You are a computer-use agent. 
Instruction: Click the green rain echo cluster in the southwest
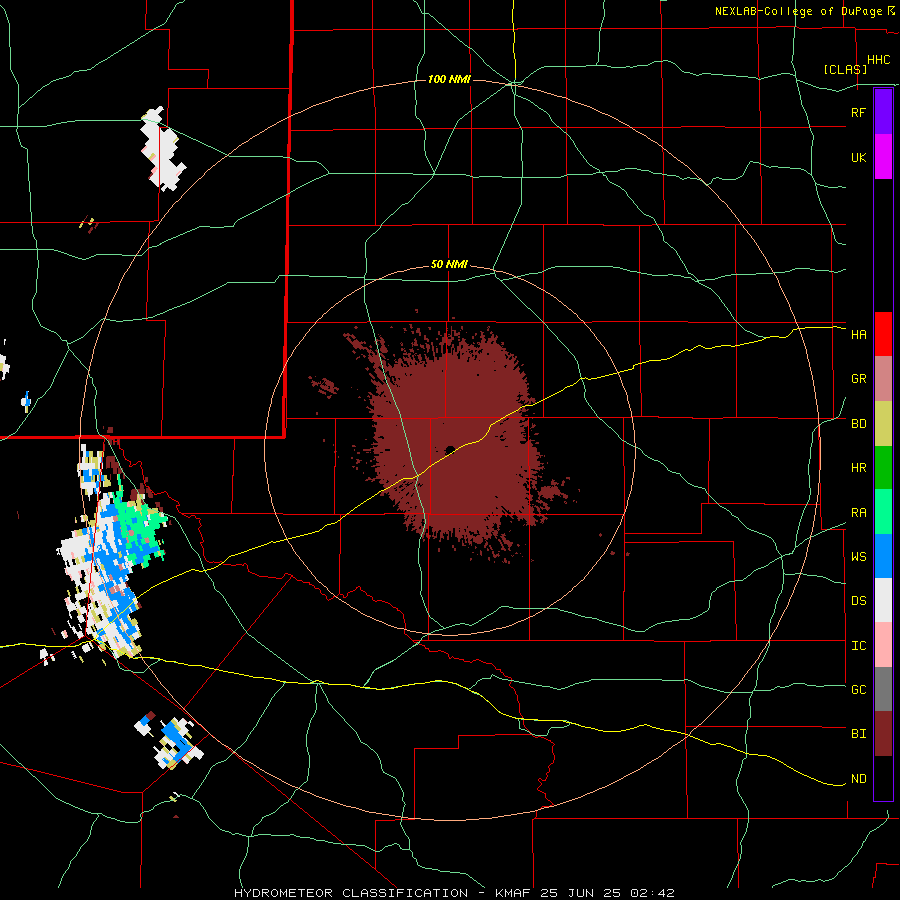(x=141, y=528)
